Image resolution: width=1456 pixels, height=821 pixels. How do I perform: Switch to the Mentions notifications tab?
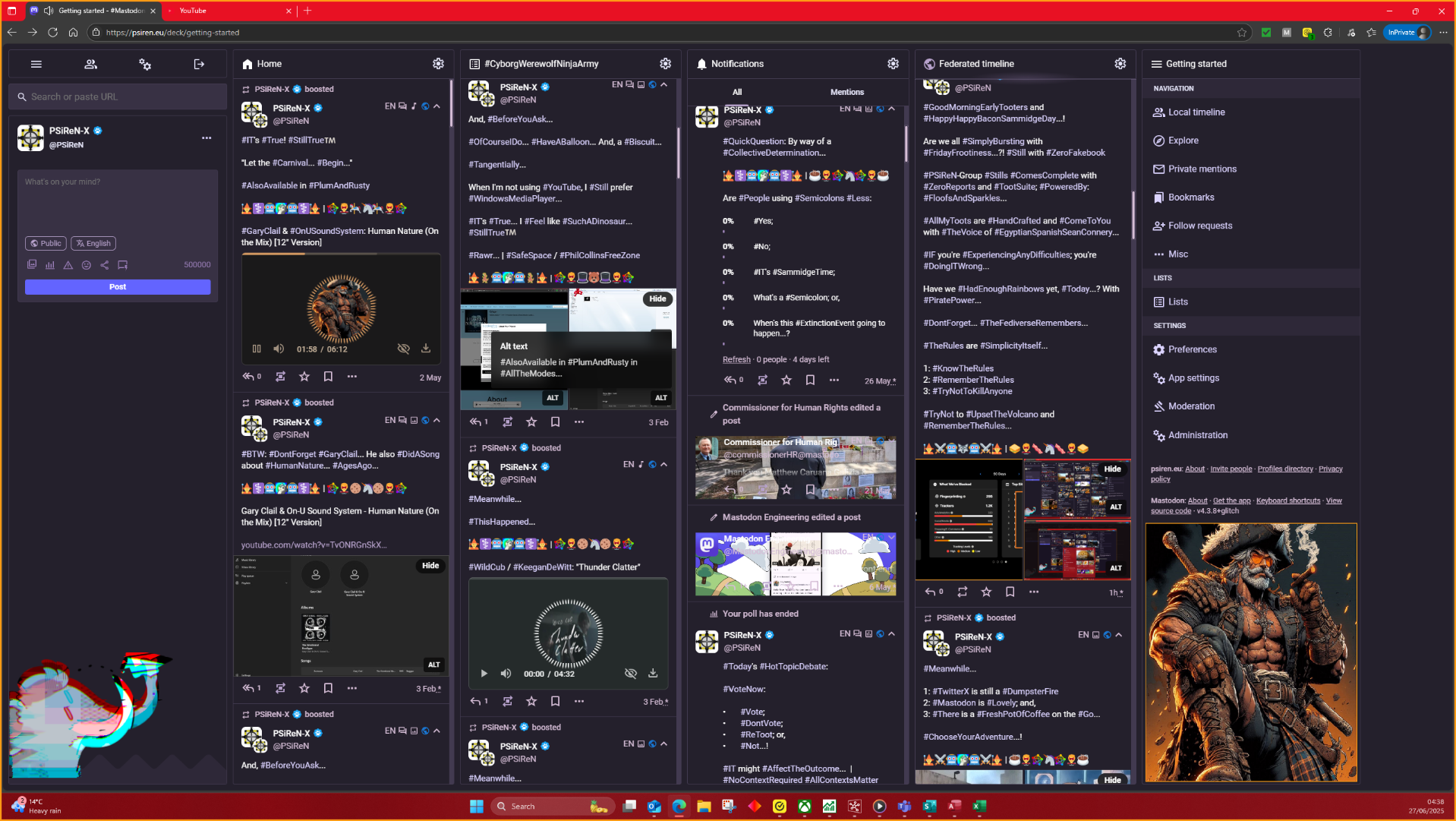[x=846, y=92]
